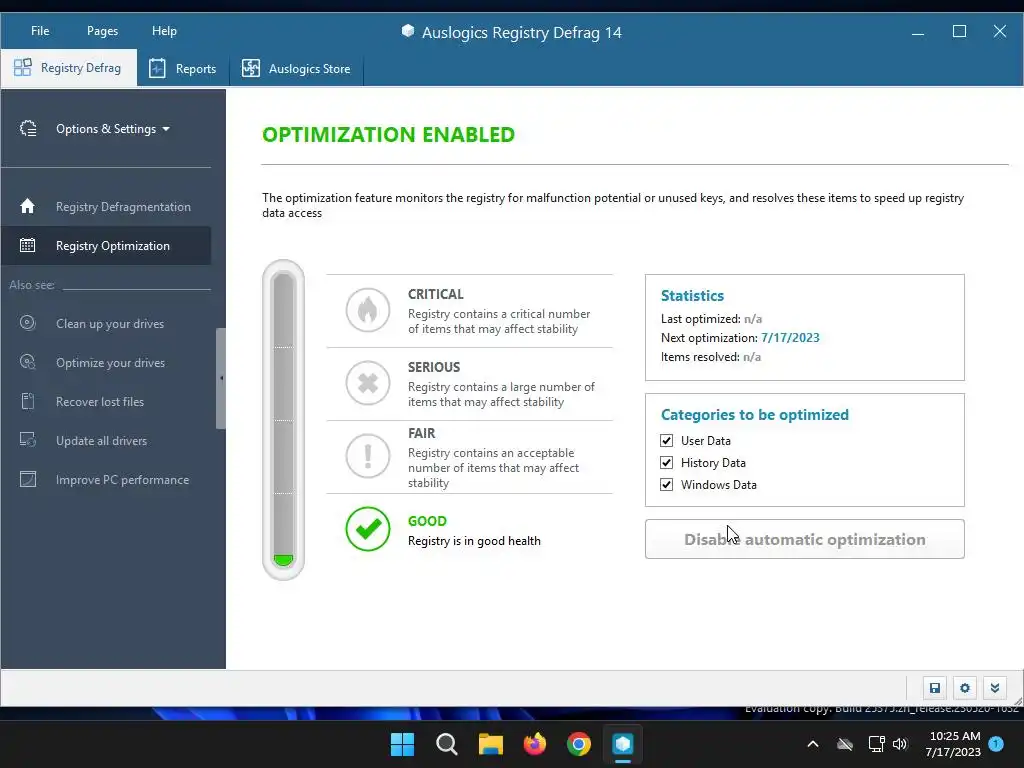
Task: Click the OPTIMIZATION ENABLED heading
Action: pyautogui.click(x=389, y=135)
